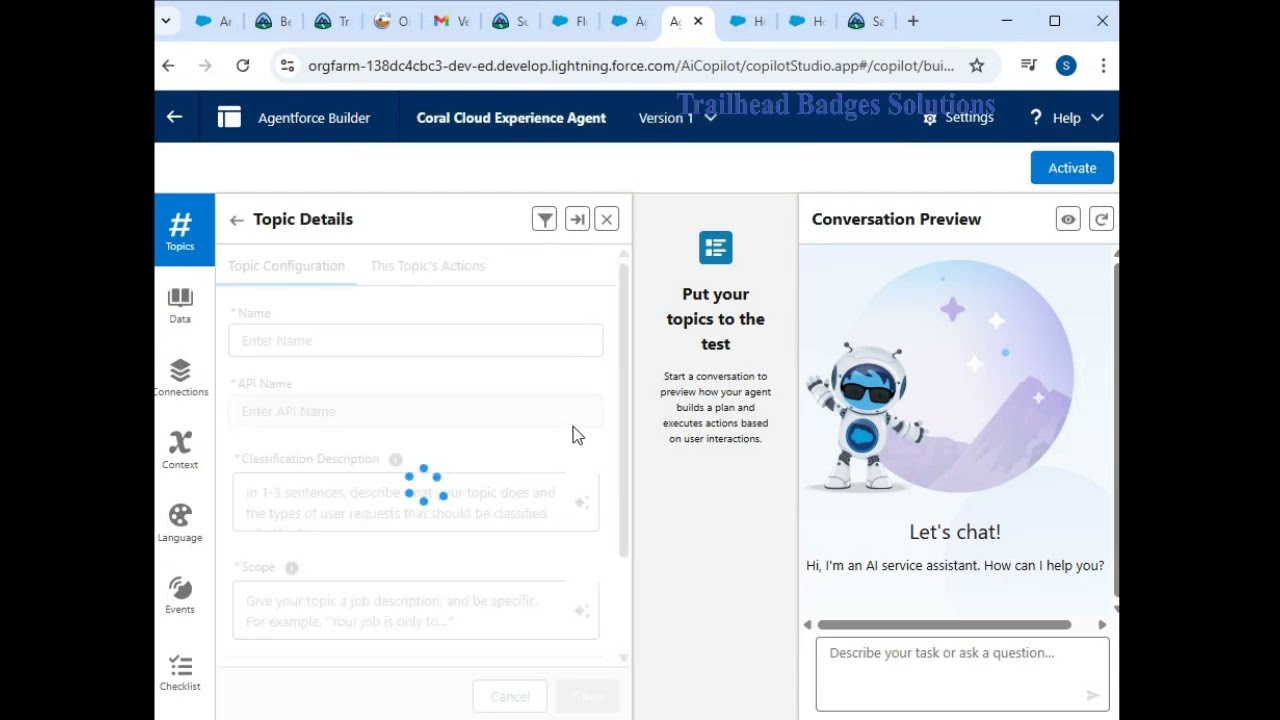Click the Classification Description text area
Image resolution: width=1280 pixels, height=720 pixels.
point(416,502)
